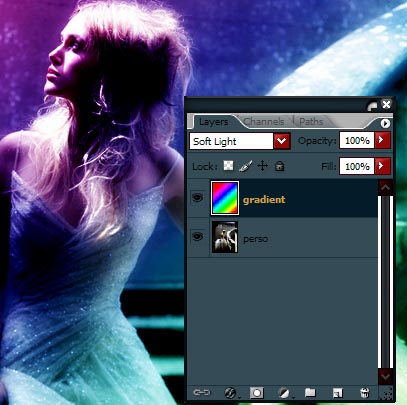This screenshot has height=405, width=407.
Task: Lock transparent pixels icon
Action: [228, 165]
